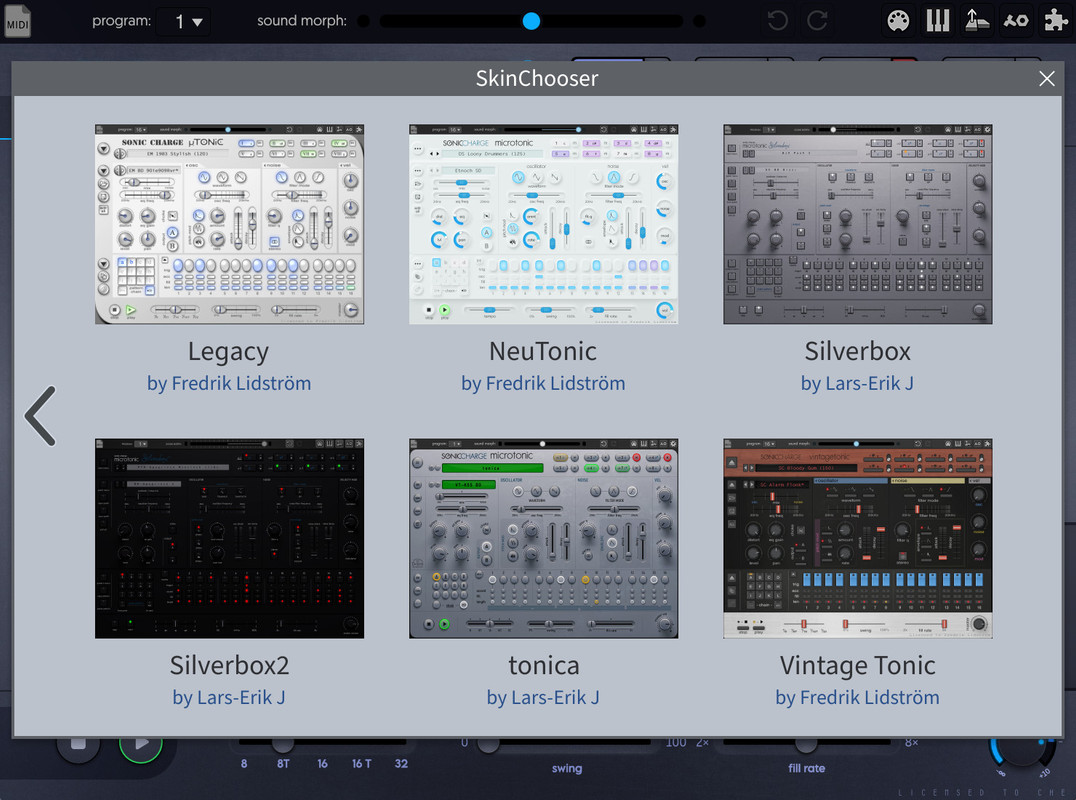Click the Vintage Tonic skin title
This screenshot has height=800, width=1076.
[858, 666]
